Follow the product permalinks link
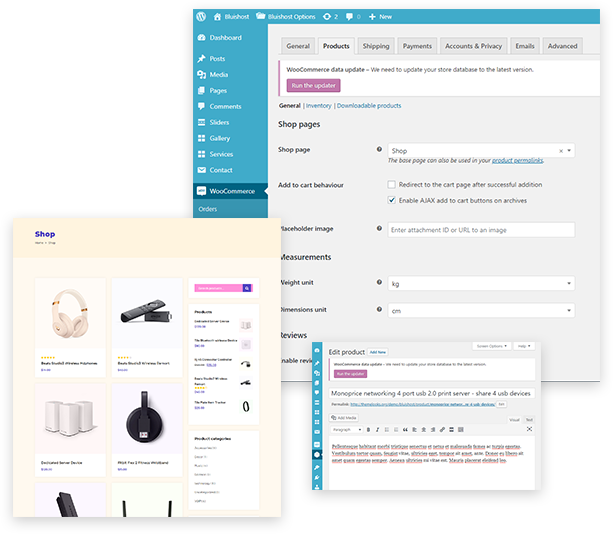 pyautogui.click(x=517, y=161)
